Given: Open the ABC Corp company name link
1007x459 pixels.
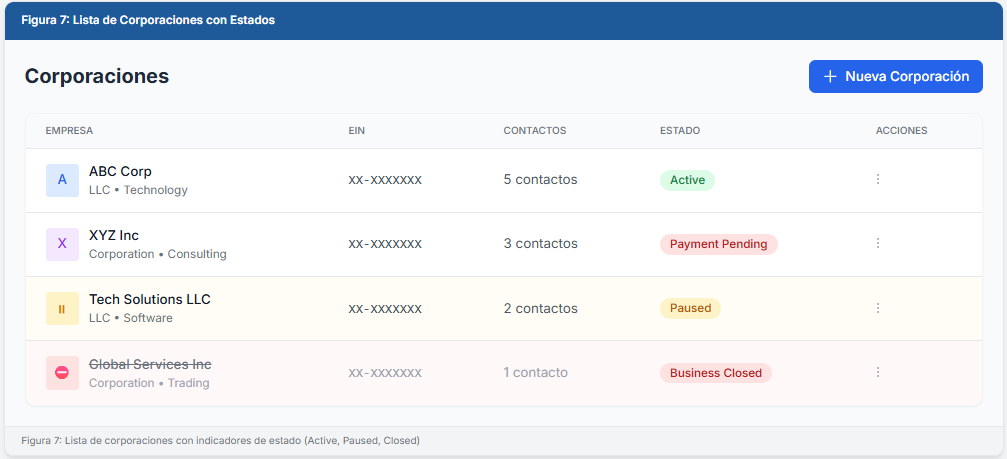Looking at the screenshot, I should click(120, 172).
